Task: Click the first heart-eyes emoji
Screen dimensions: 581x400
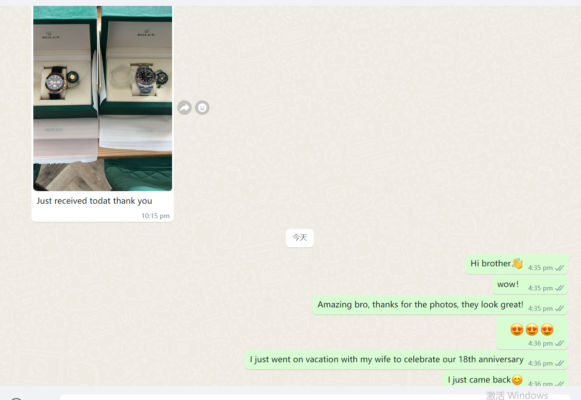Action: point(517,329)
